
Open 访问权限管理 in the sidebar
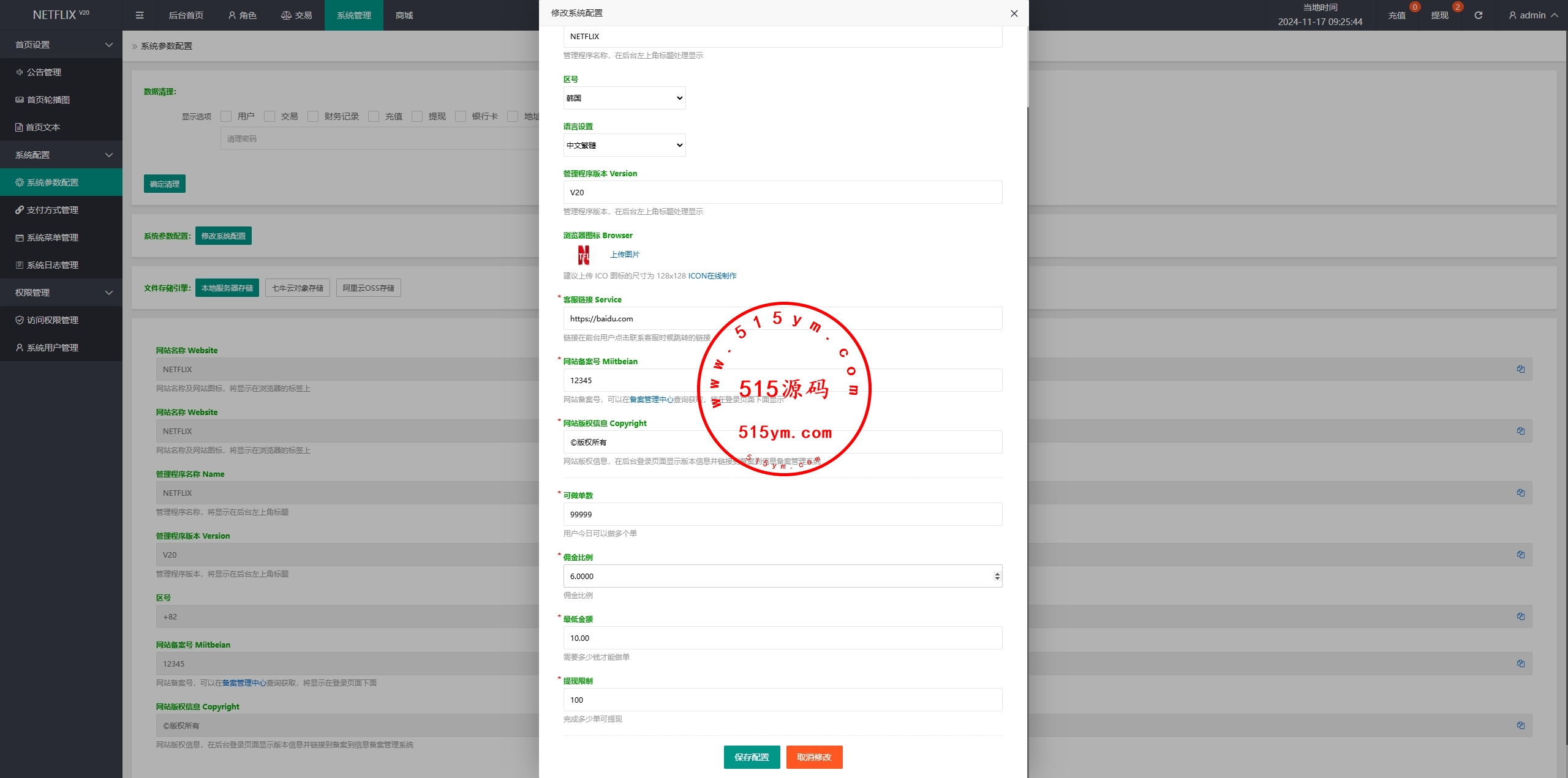[x=52, y=320]
